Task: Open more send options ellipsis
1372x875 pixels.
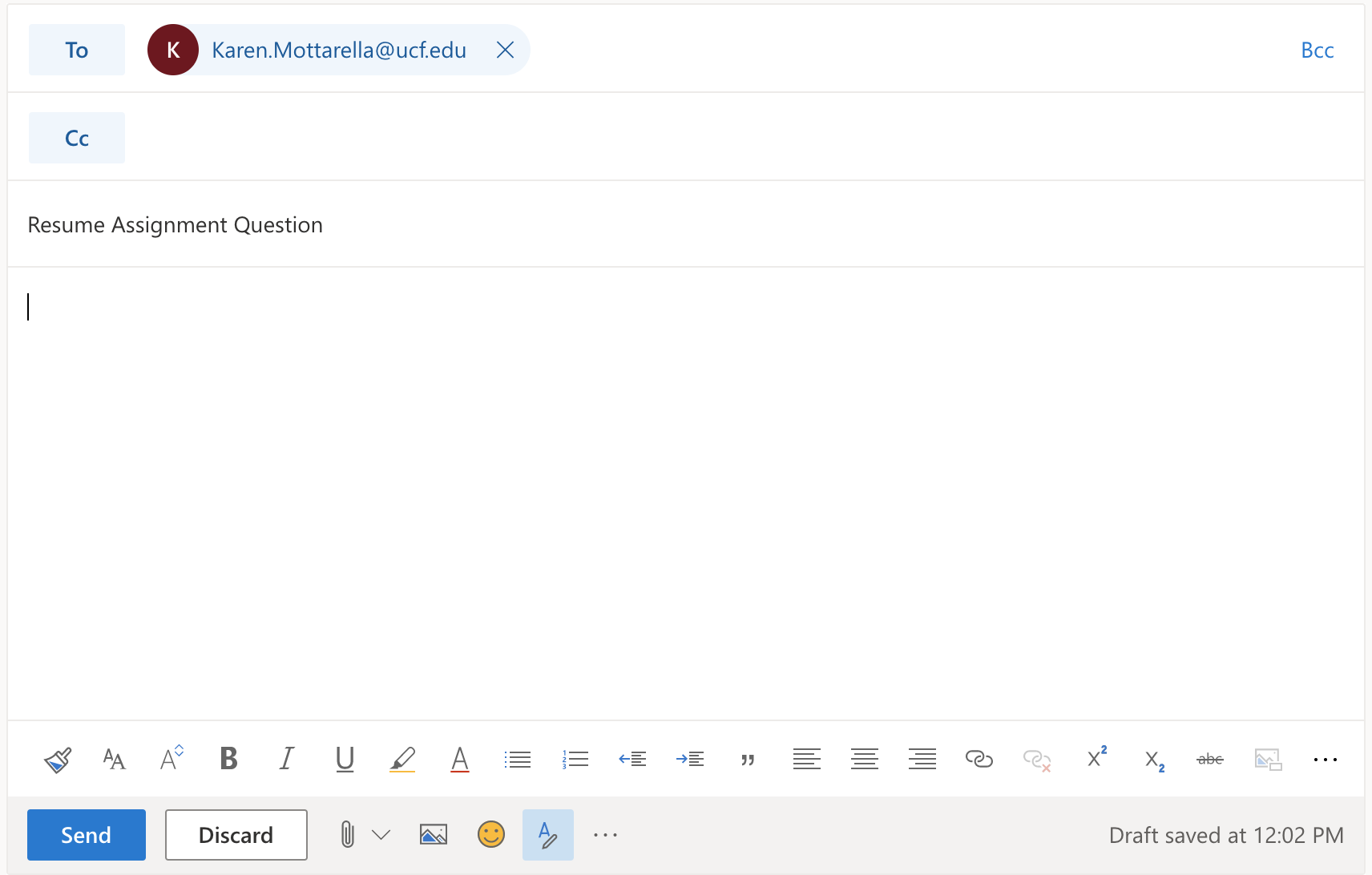Action: pyautogui.click(x=605, y=835)
